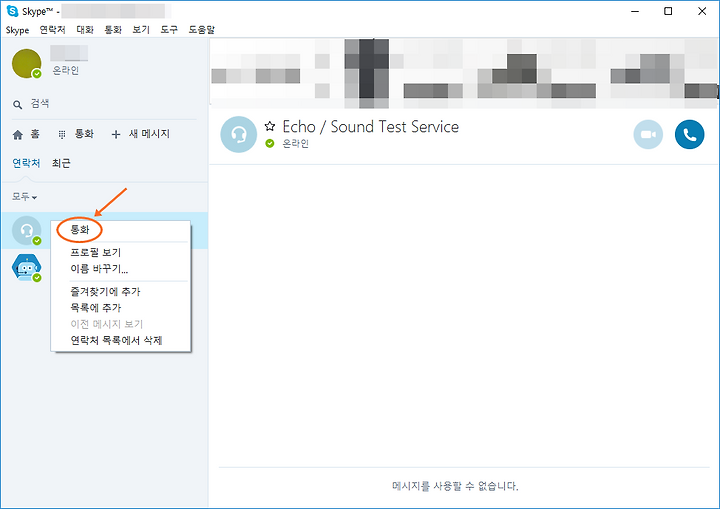The width and height of the screenshot is (720, 509).
Task: Choose 통화 from the context menu
Action: point(79,229)
